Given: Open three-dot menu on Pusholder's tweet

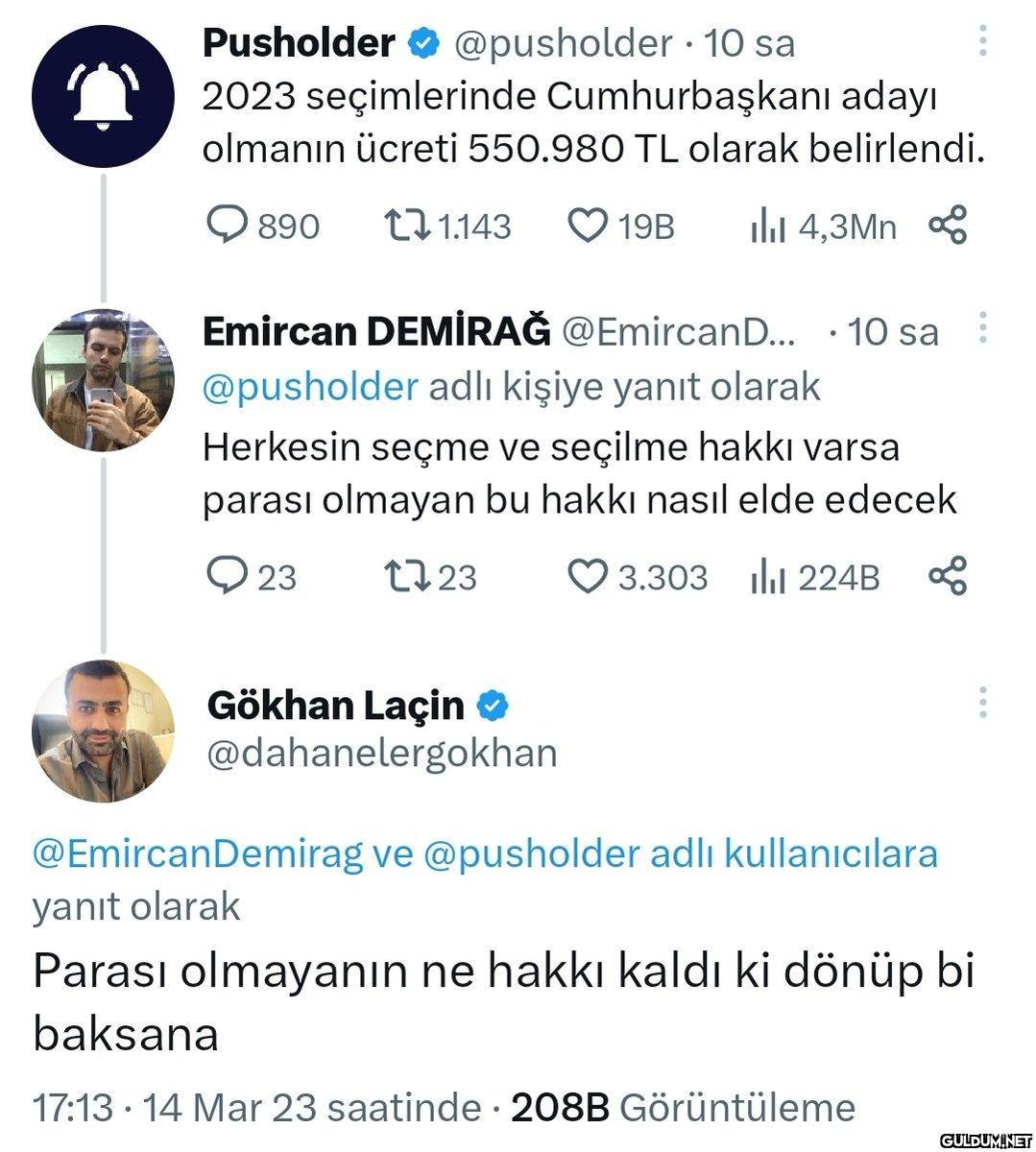Looking at the screenshot, I should coord(982,40).
